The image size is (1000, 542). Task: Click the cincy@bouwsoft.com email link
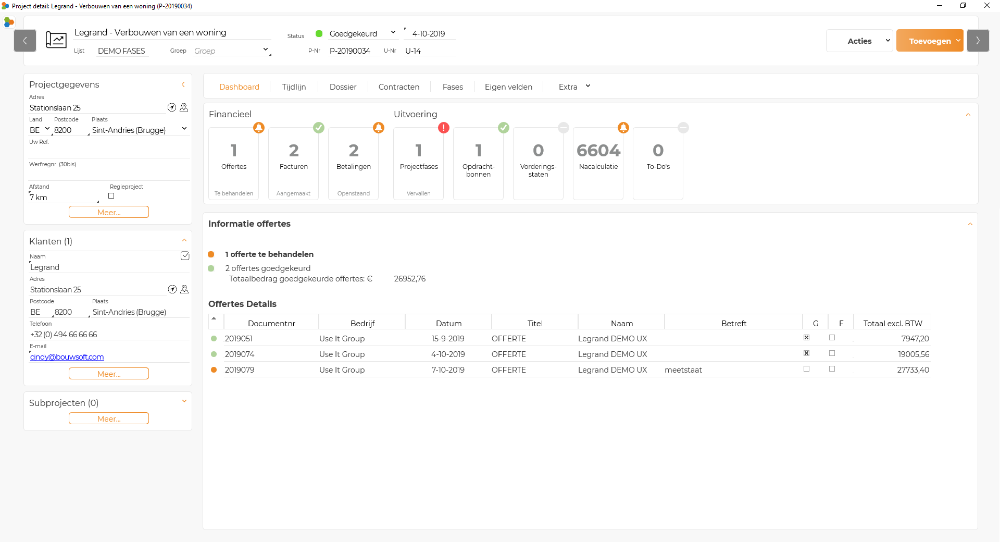click(67, 357)
